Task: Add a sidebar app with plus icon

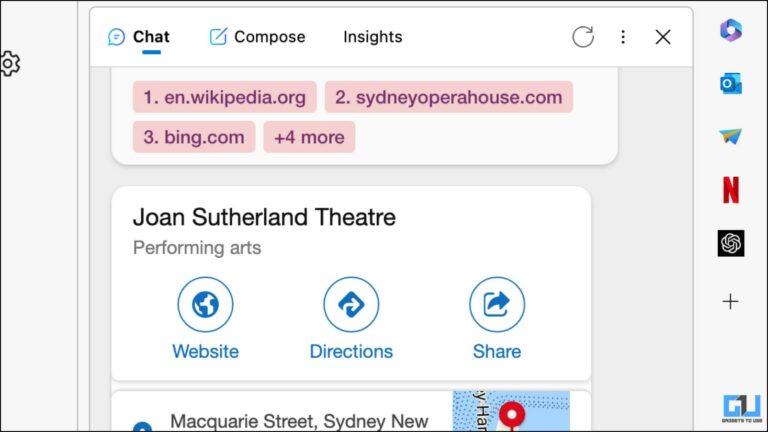Action: click(x=731, y=301)
